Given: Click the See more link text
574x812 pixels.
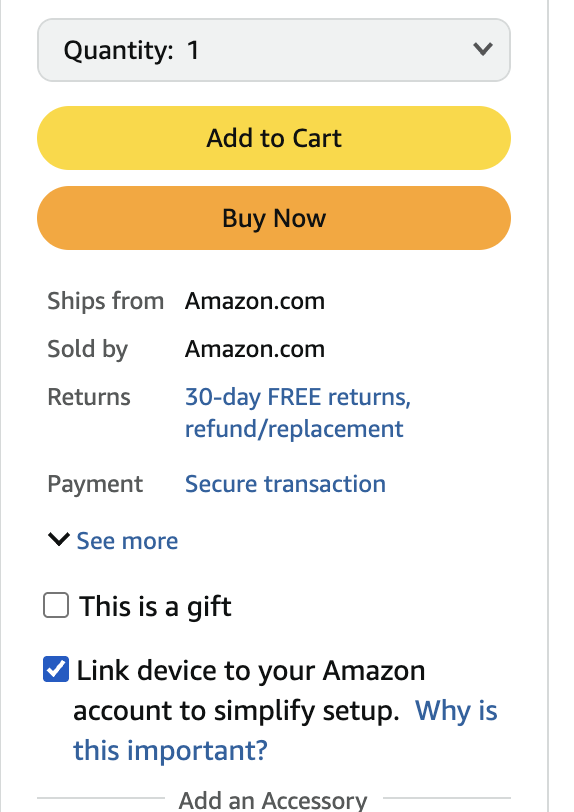Looking at the screenshot, I should click(127, 541).
